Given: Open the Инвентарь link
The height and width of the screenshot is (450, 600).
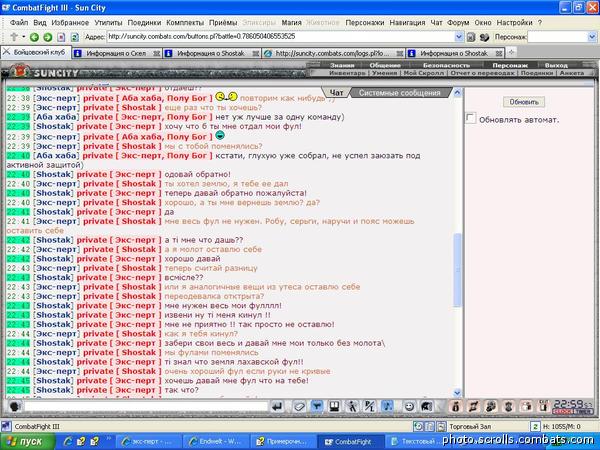Looking at the screenshot, I should tap(347, 73).
